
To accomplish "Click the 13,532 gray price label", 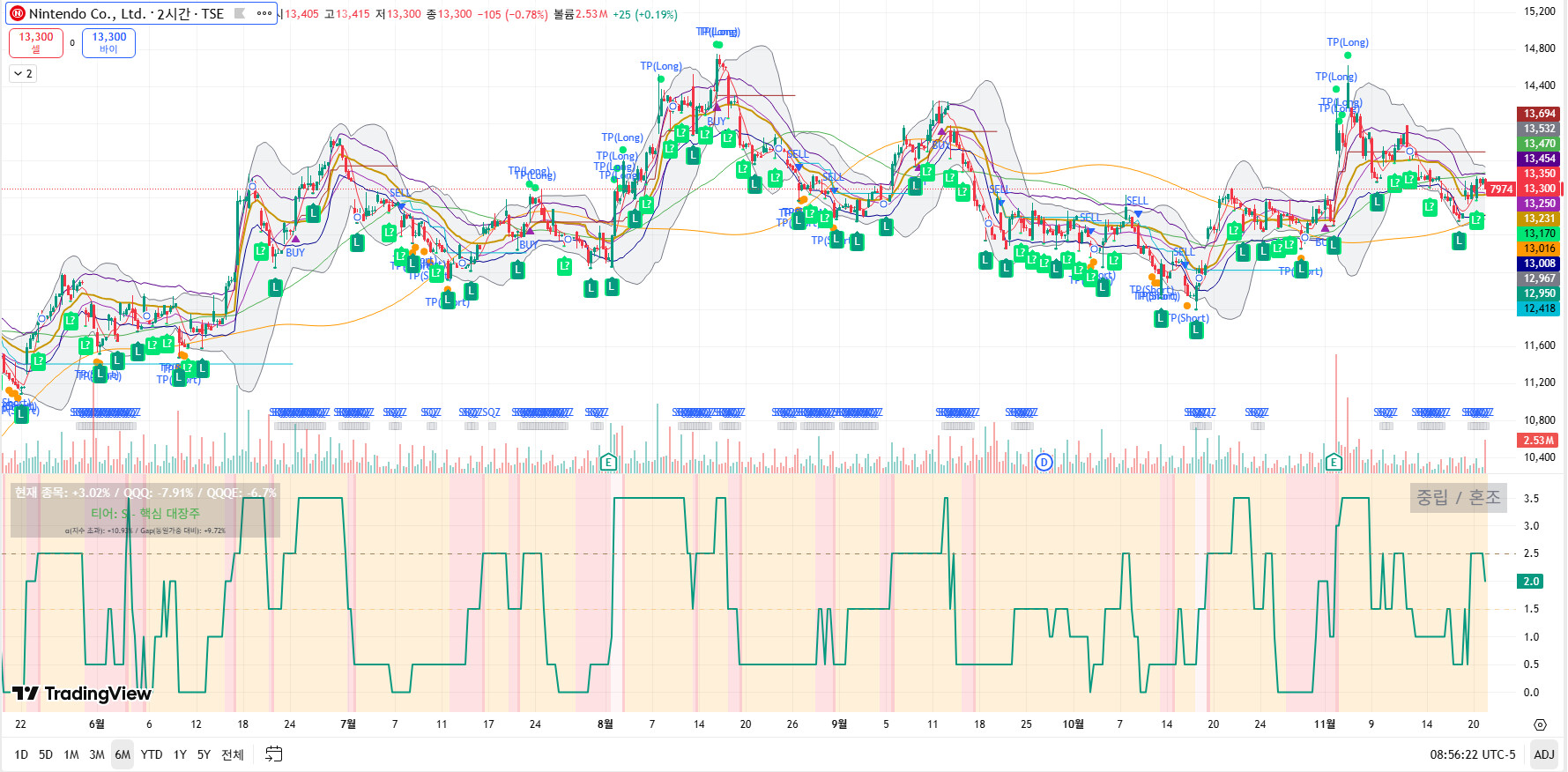I will (1539, 129).
